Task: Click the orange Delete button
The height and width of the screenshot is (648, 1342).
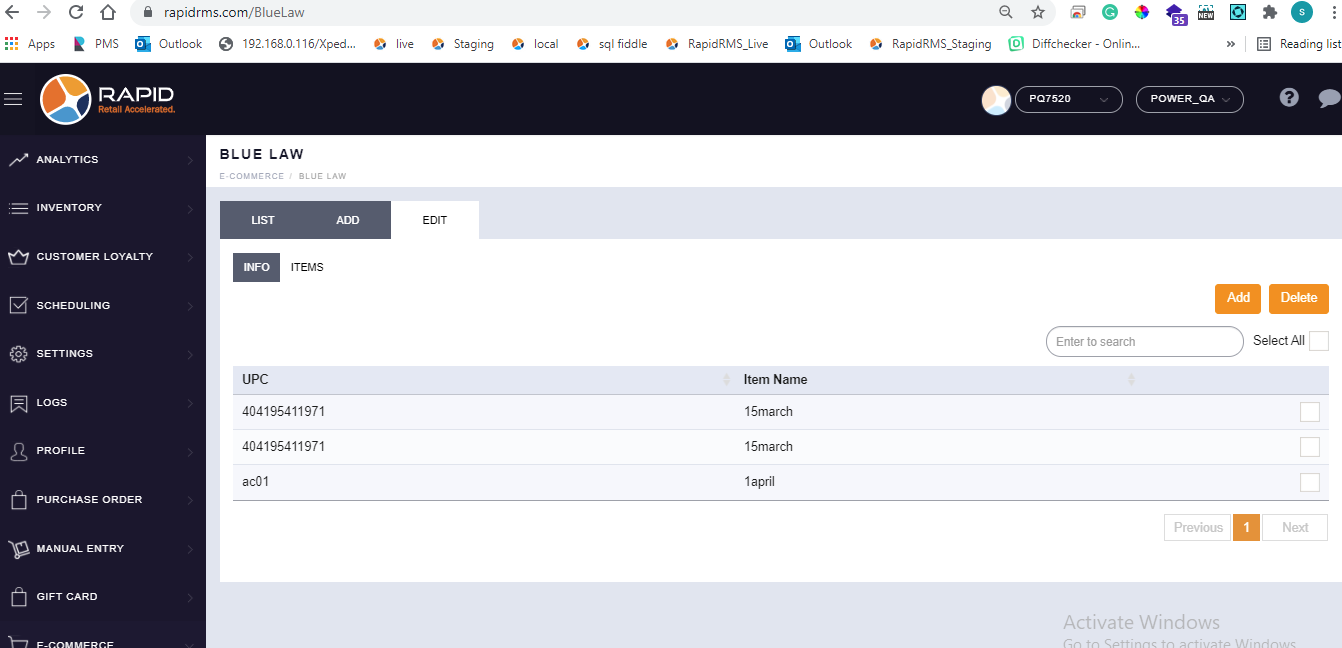Action: coord(1299,298)
